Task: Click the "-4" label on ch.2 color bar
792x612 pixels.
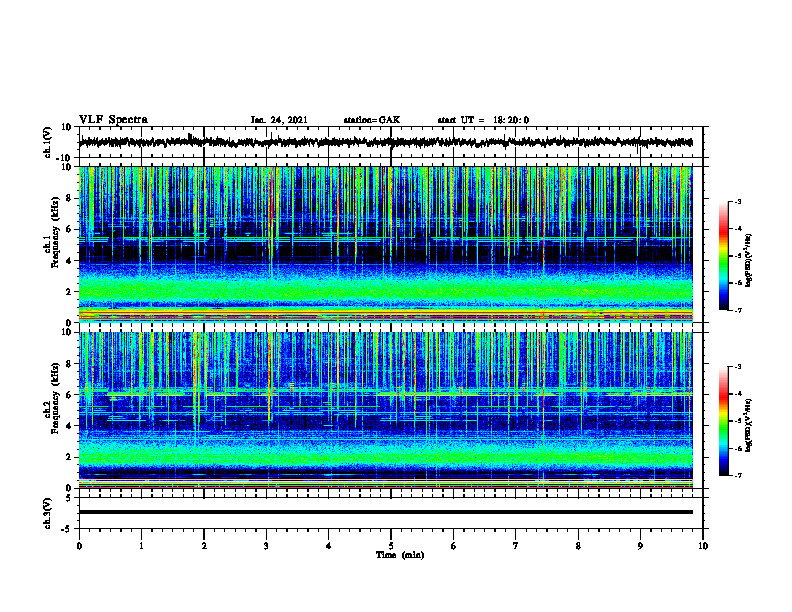Action: pyautogui.click(x=737, y=394)
